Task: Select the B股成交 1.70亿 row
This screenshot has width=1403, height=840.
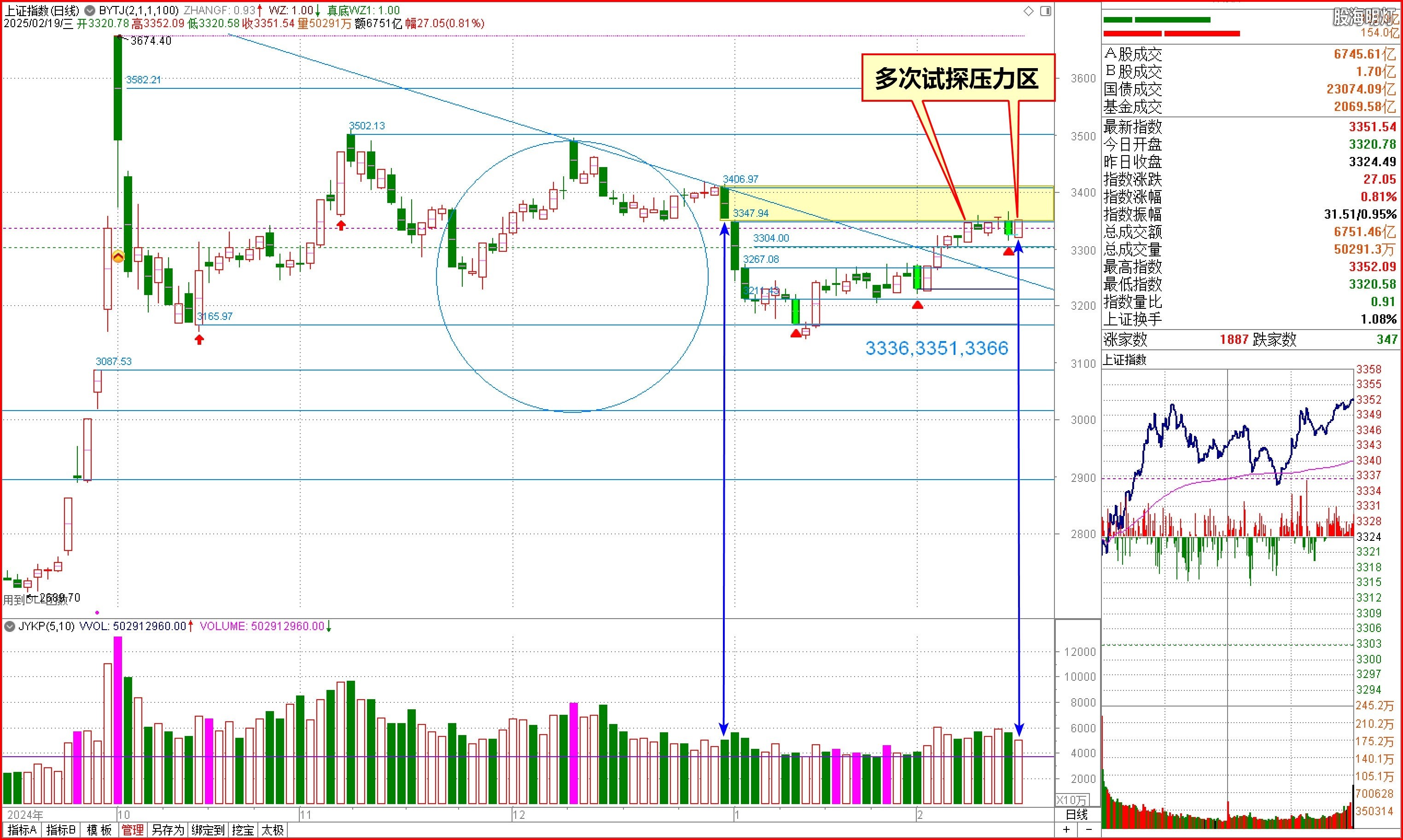Action: [1250, 72]
